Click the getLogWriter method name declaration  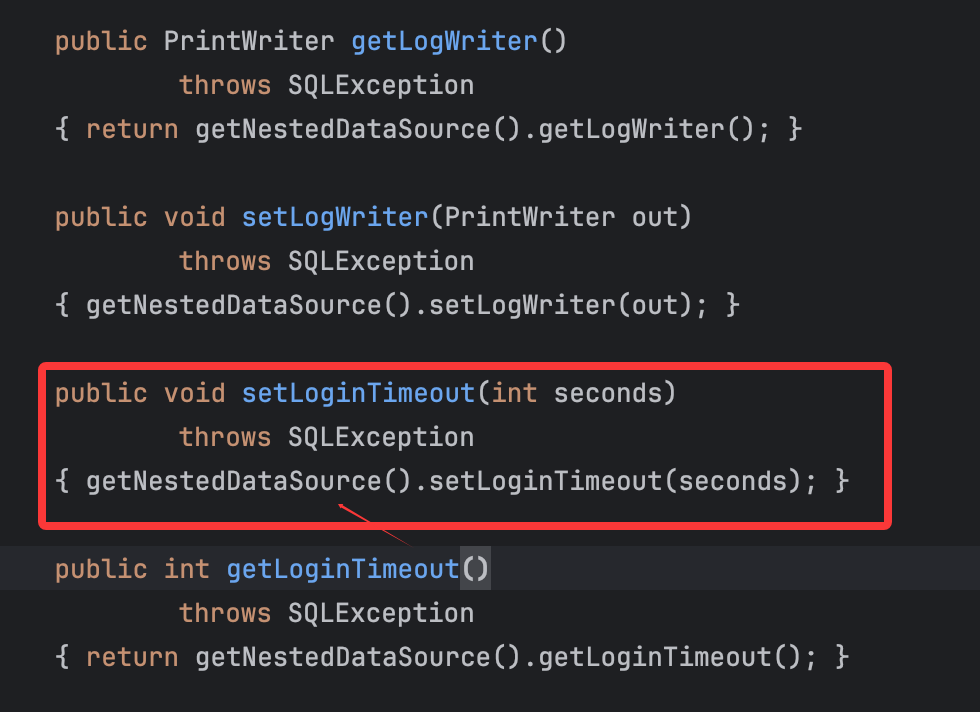[x=444, y=42]
